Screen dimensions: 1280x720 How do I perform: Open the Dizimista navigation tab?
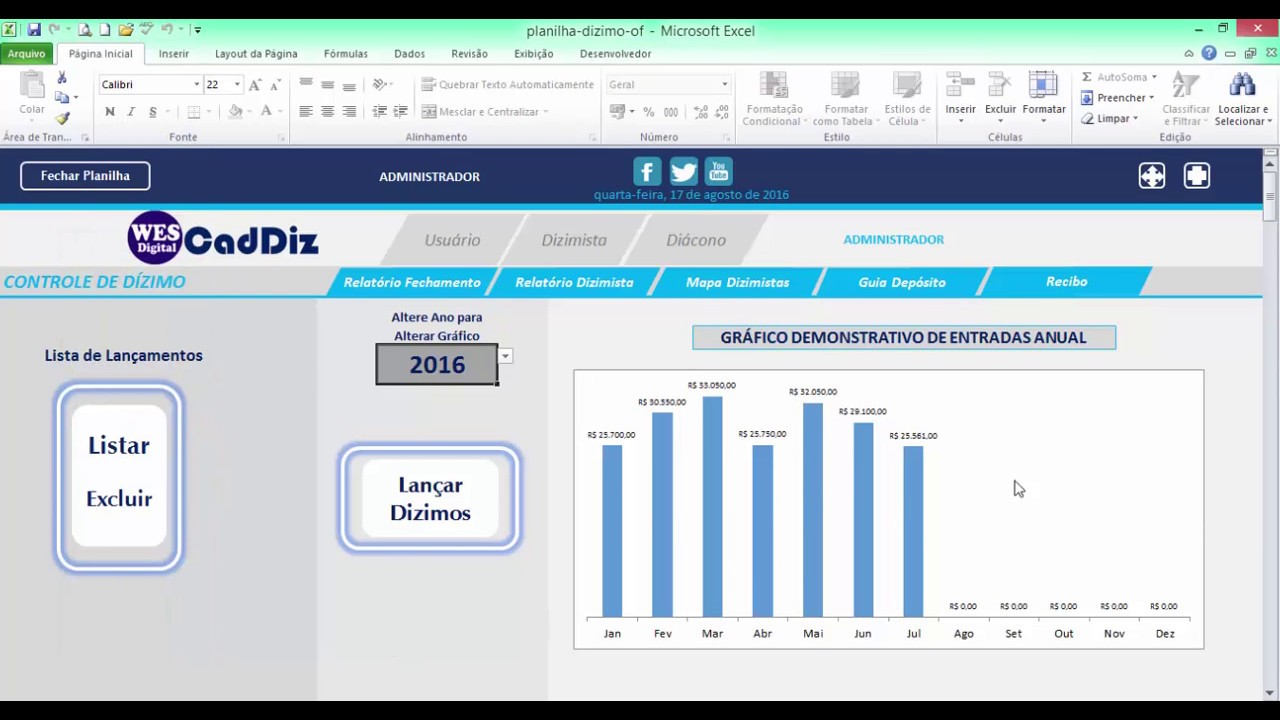pyautogui.click(x=574, y=240)
